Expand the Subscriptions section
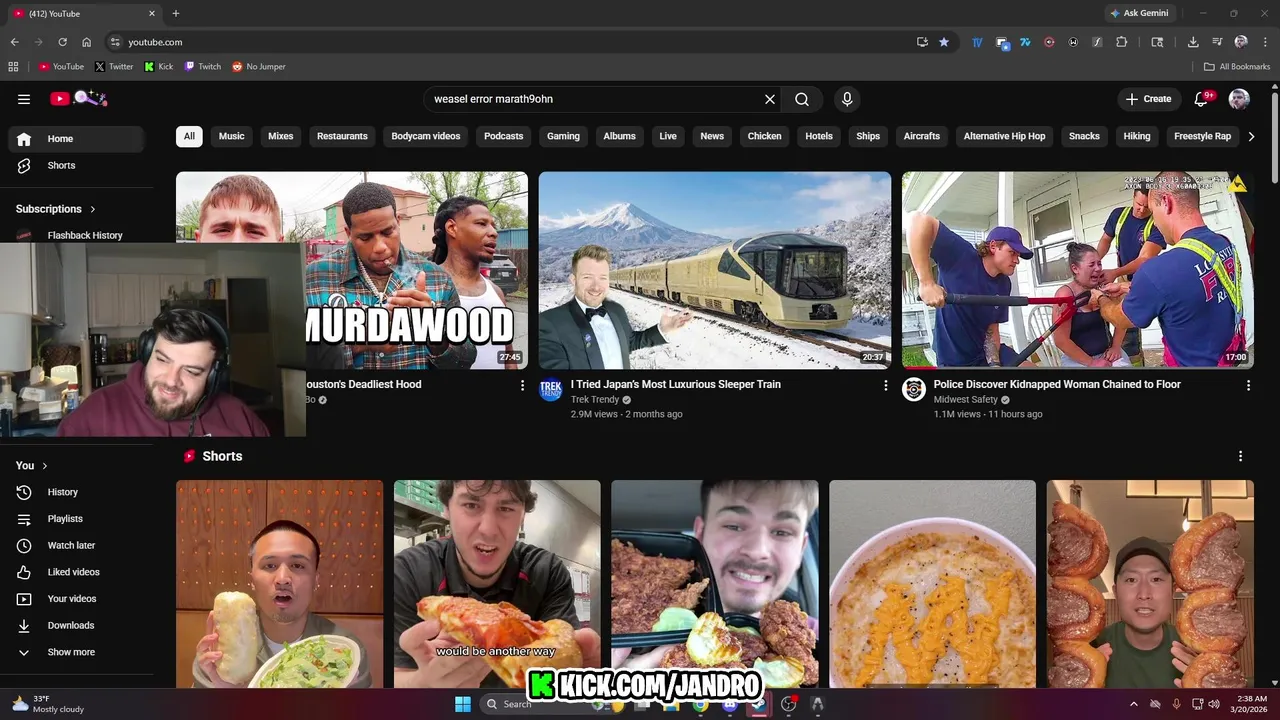 coord(56,209)
